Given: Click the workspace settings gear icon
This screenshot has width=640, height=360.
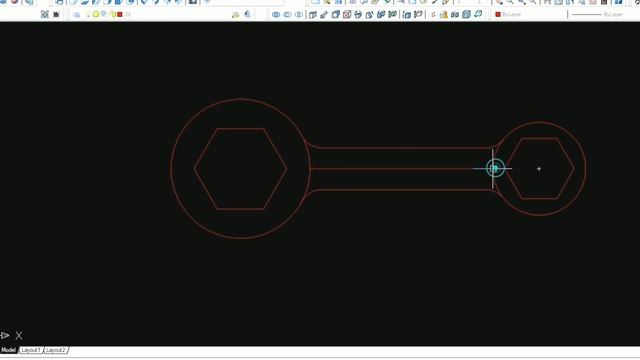Looking at the screenshot, I should (x=45, y=15).
